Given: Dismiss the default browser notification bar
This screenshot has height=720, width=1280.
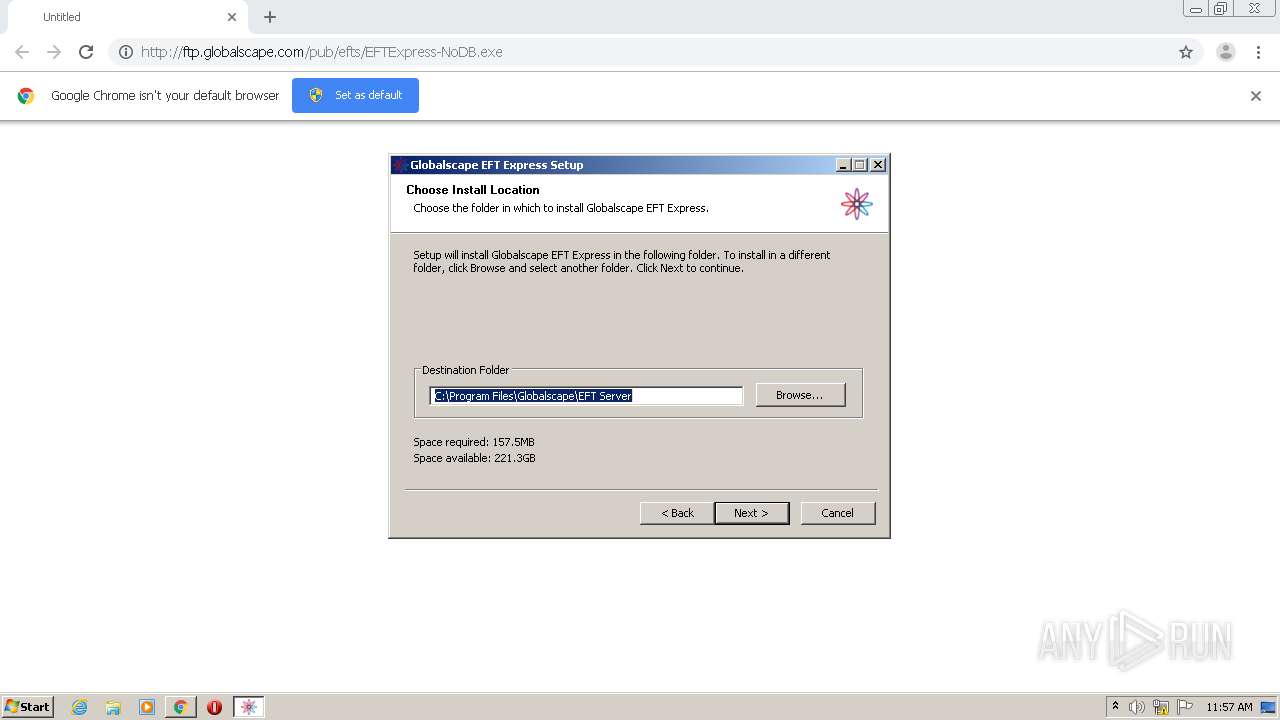Looking at the screenshot, I should 1256,96.
